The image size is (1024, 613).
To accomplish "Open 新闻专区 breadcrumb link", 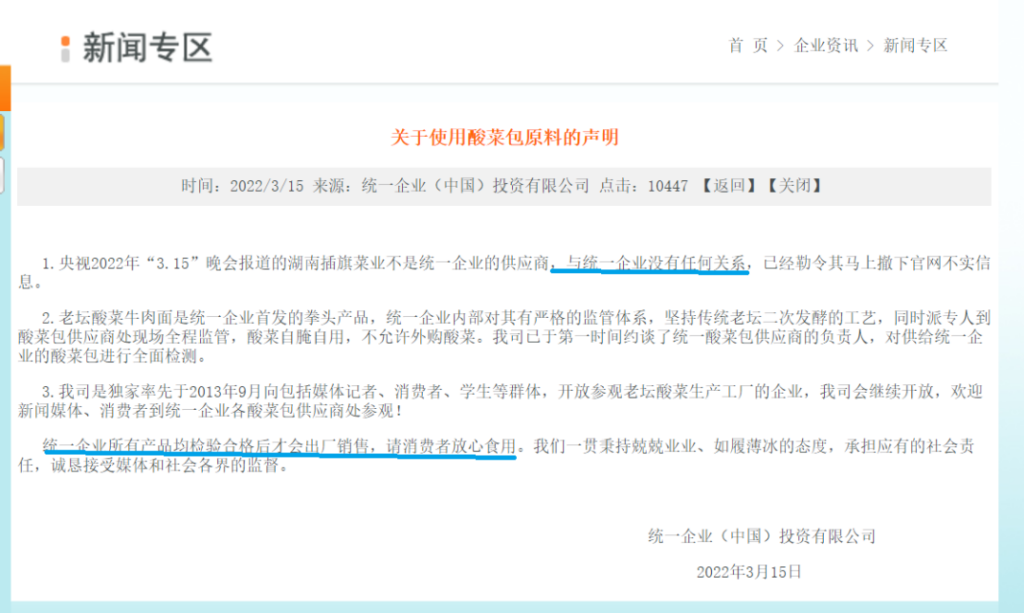I will click(915, 46).
